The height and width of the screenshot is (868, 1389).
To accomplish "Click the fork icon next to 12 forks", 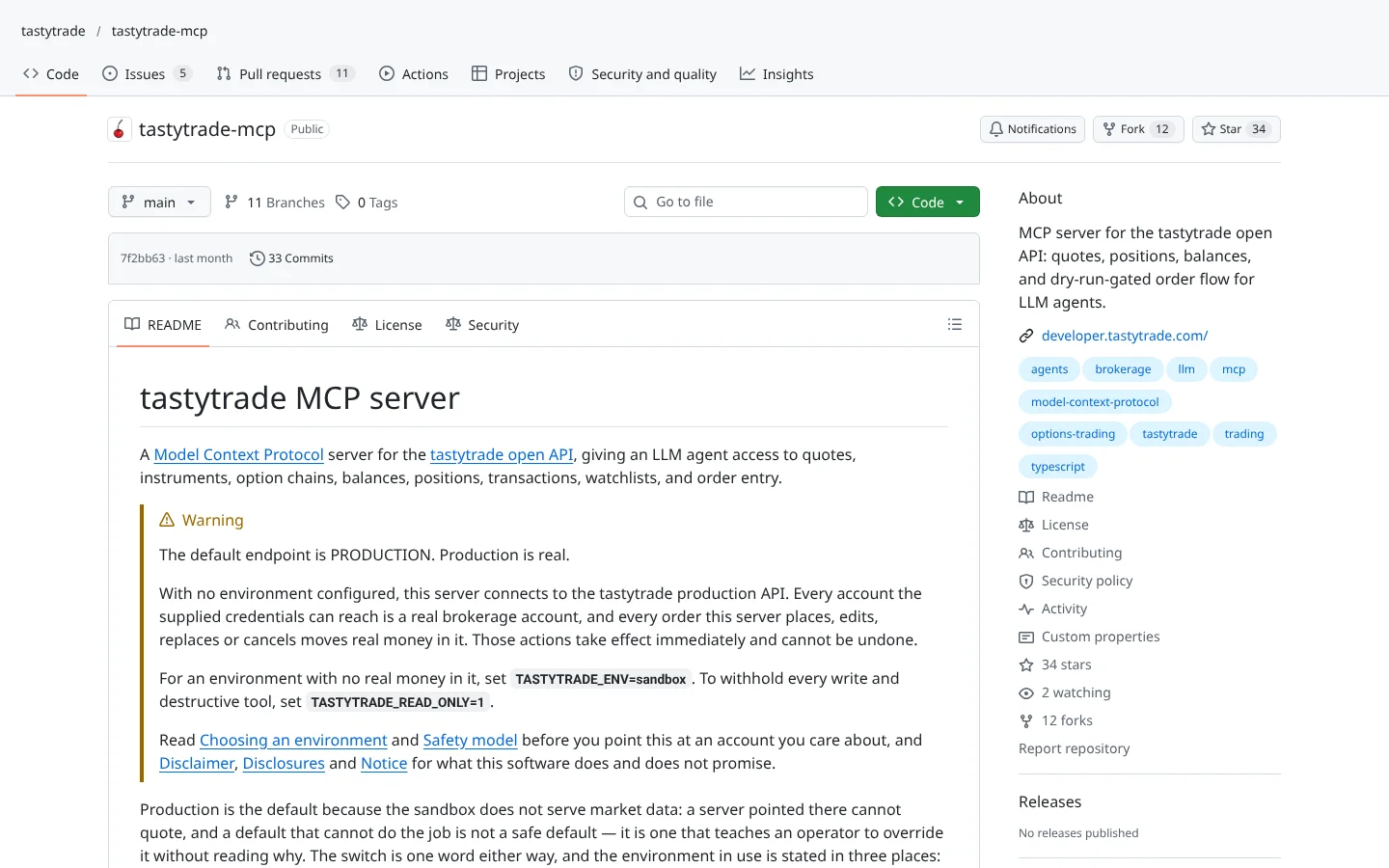I will click(x=1026, y=720).
